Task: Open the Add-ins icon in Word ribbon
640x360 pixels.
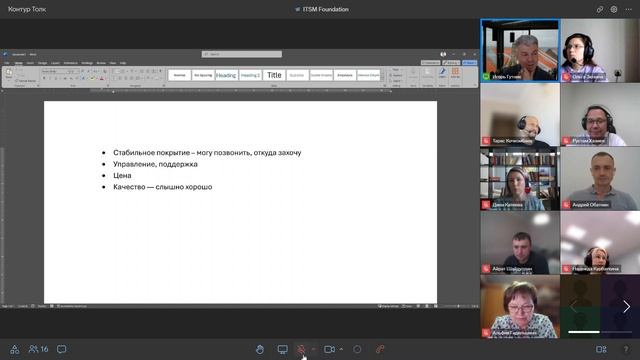Action: click(x=455, y=73)
